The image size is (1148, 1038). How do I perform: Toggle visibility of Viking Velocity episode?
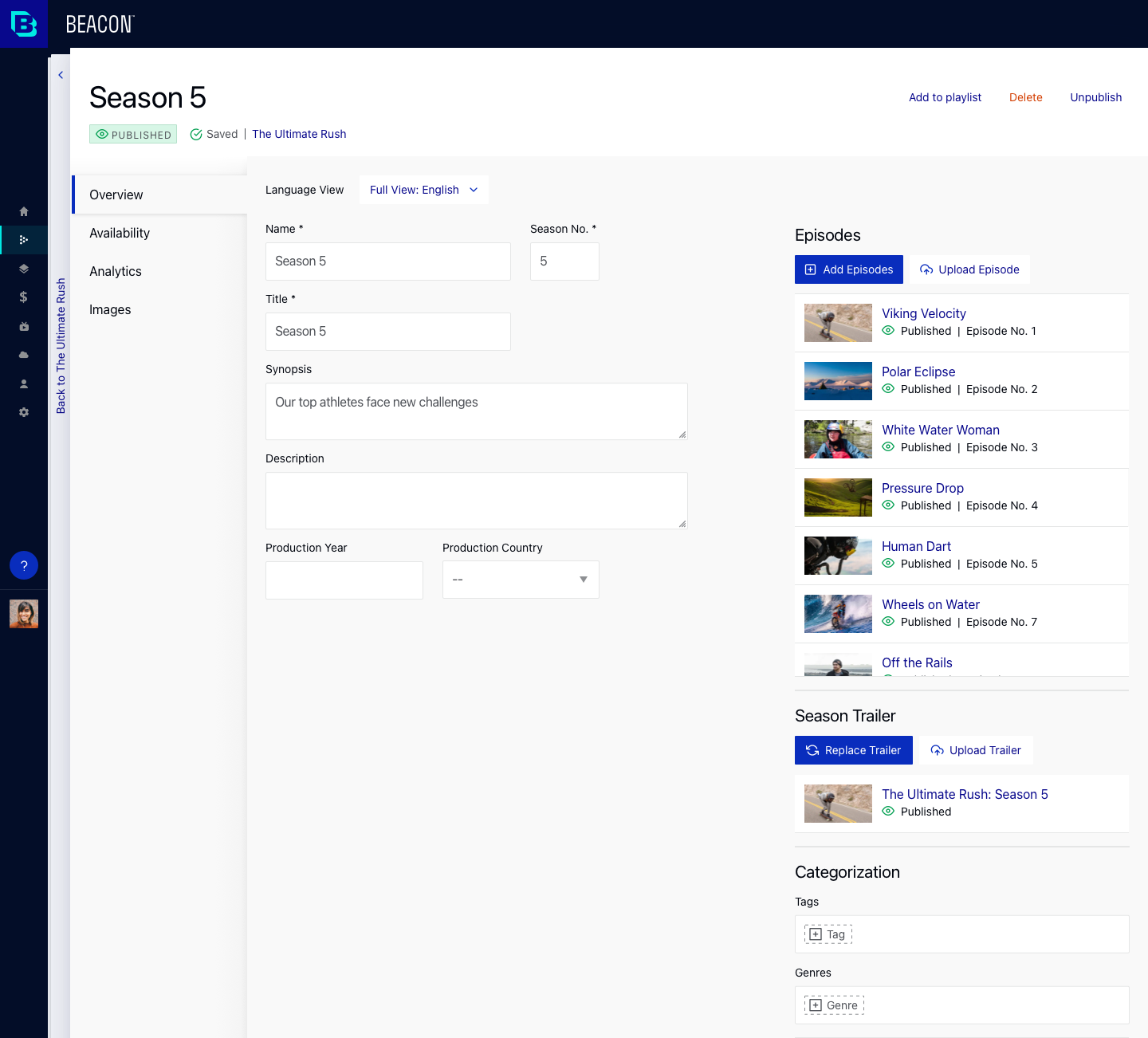[x=888, y=331]
